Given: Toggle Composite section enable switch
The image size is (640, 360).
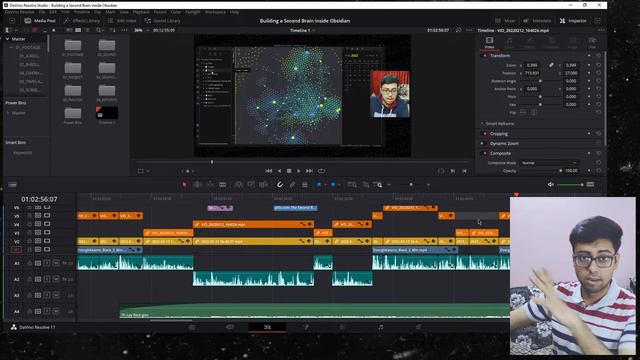Looking at the screenshot, I should tap(485, 153).
